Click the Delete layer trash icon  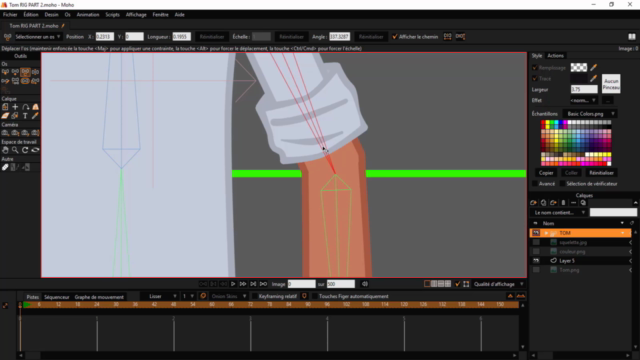563,203
